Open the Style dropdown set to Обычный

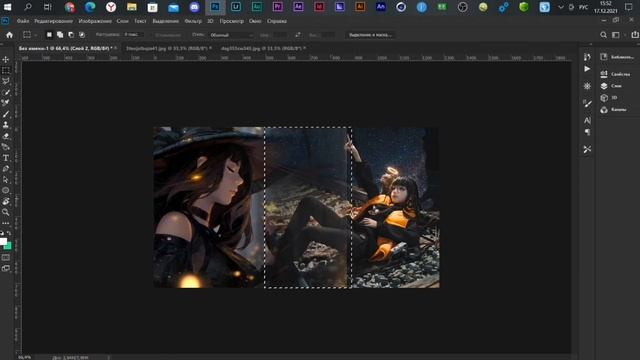coord(231,35)
